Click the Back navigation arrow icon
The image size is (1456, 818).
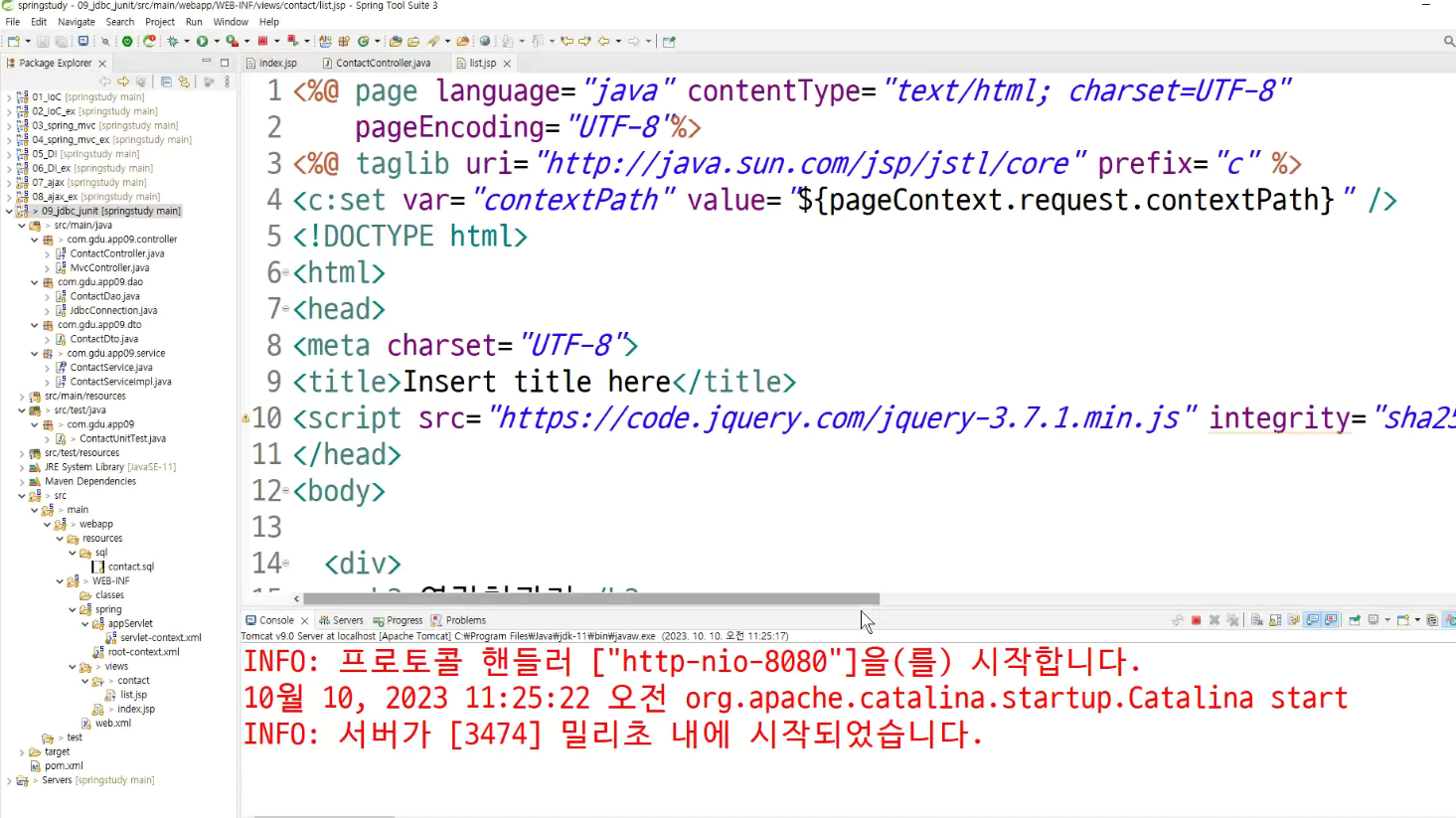603,42
